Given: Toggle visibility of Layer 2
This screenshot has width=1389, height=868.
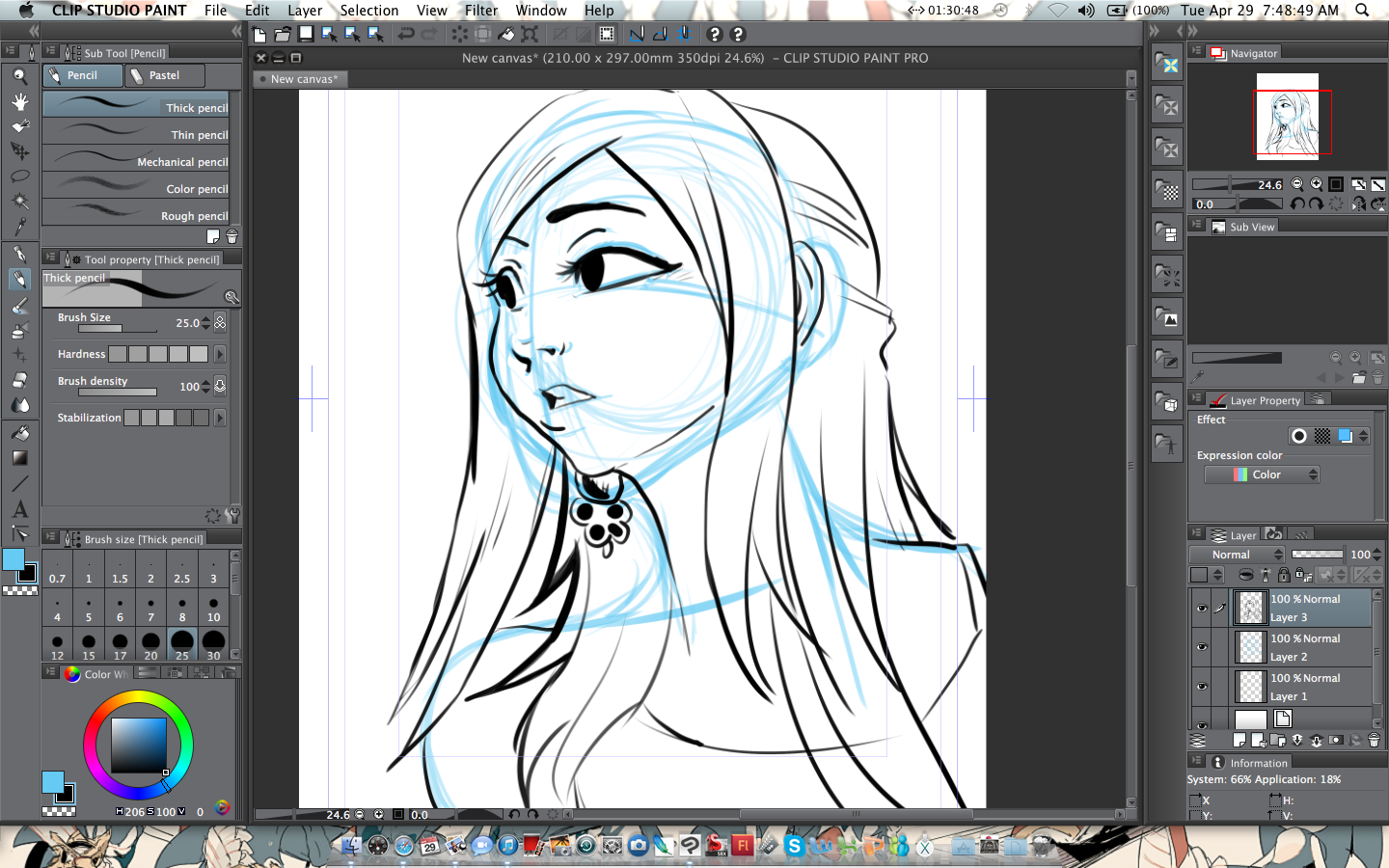Looking at the screenshot, I should 1202,647.
